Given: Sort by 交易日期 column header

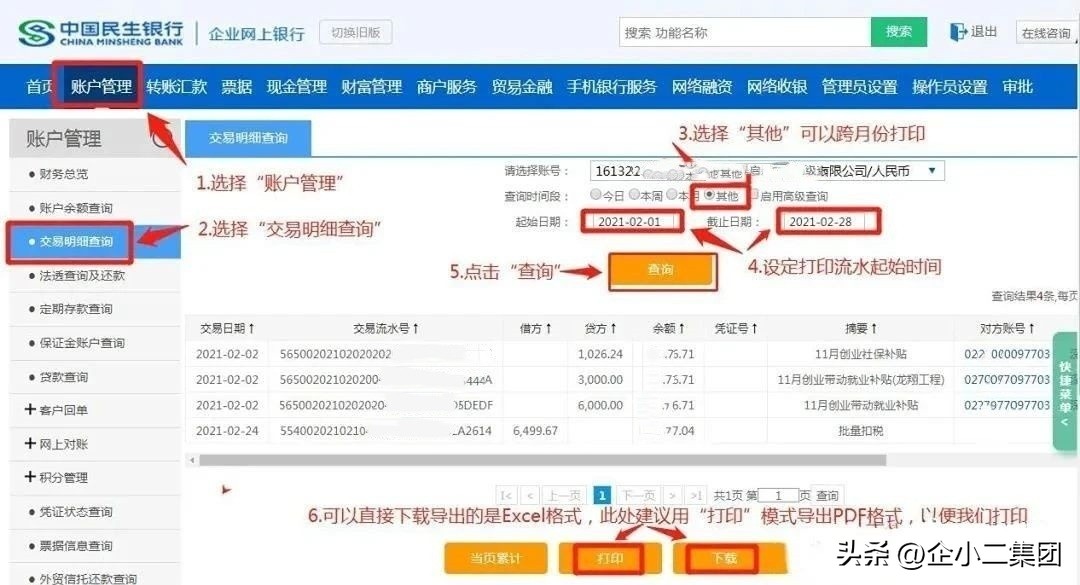Looking at the screenshot, I should [x=227, y=329].
